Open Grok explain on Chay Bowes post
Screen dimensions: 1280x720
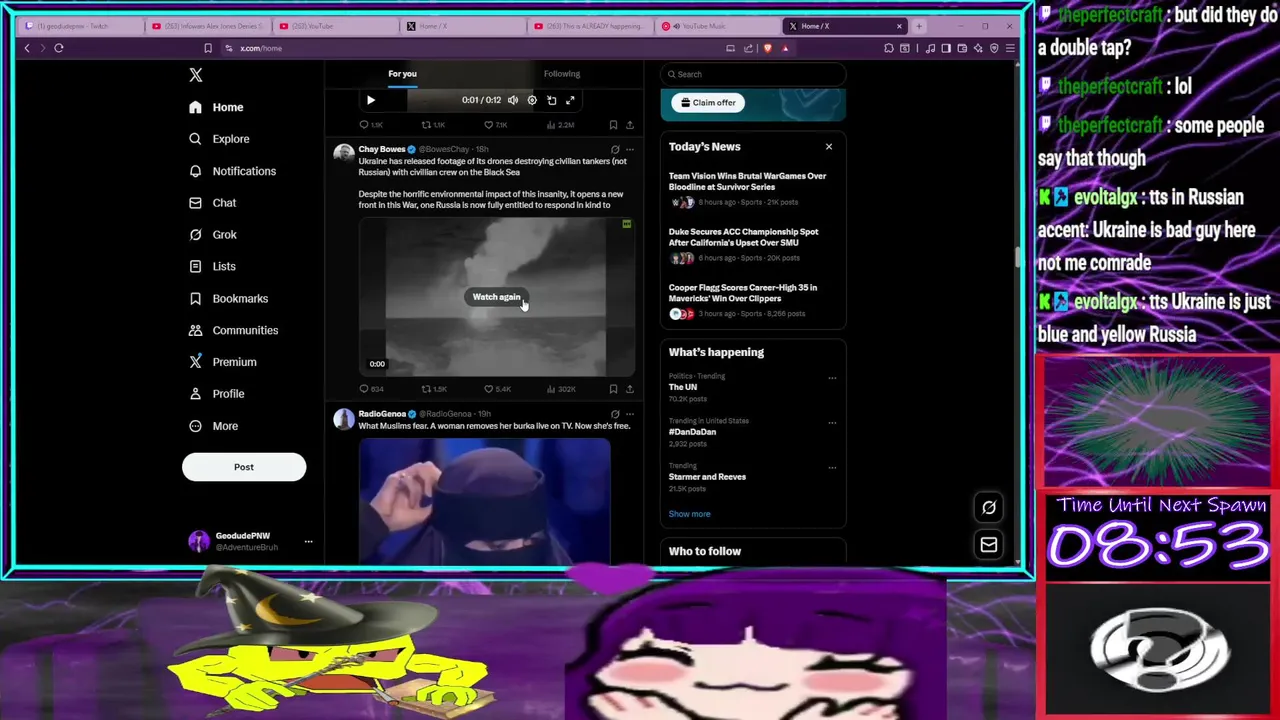[615, 150]
